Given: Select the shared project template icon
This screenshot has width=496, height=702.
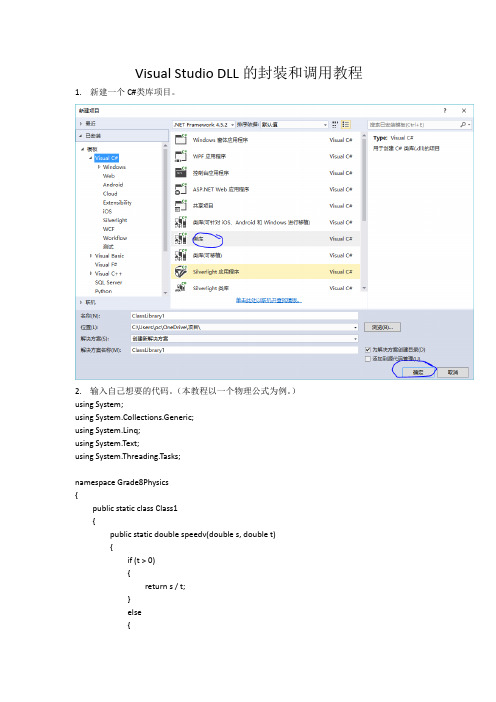Looking at the screenshot, I should click(180, 205).
